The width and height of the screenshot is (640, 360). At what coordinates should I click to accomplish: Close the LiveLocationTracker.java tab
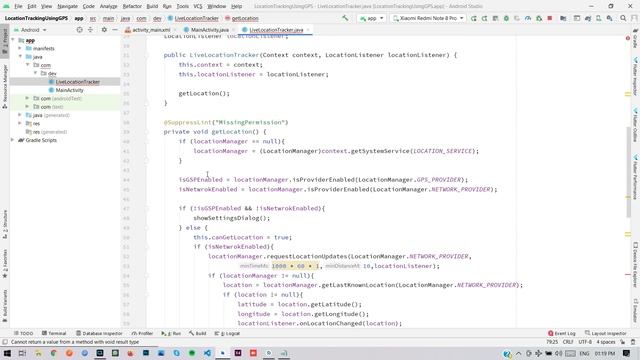click(308, 30)
